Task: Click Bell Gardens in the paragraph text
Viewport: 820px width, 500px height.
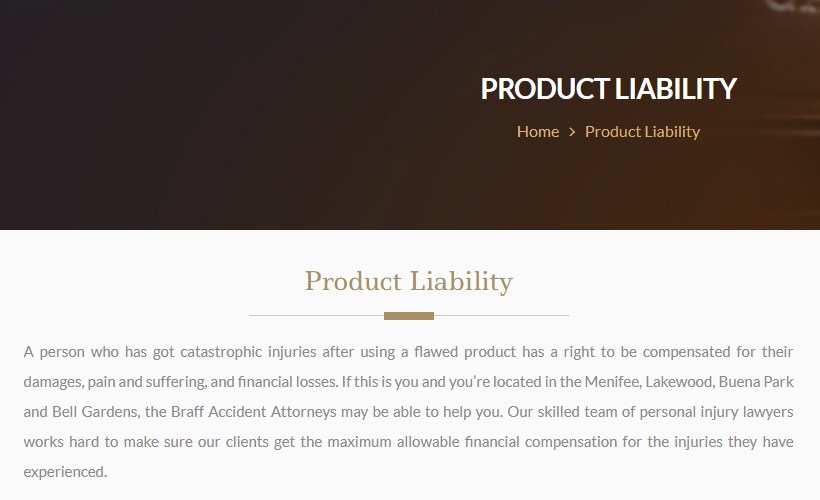Action: 96,412
